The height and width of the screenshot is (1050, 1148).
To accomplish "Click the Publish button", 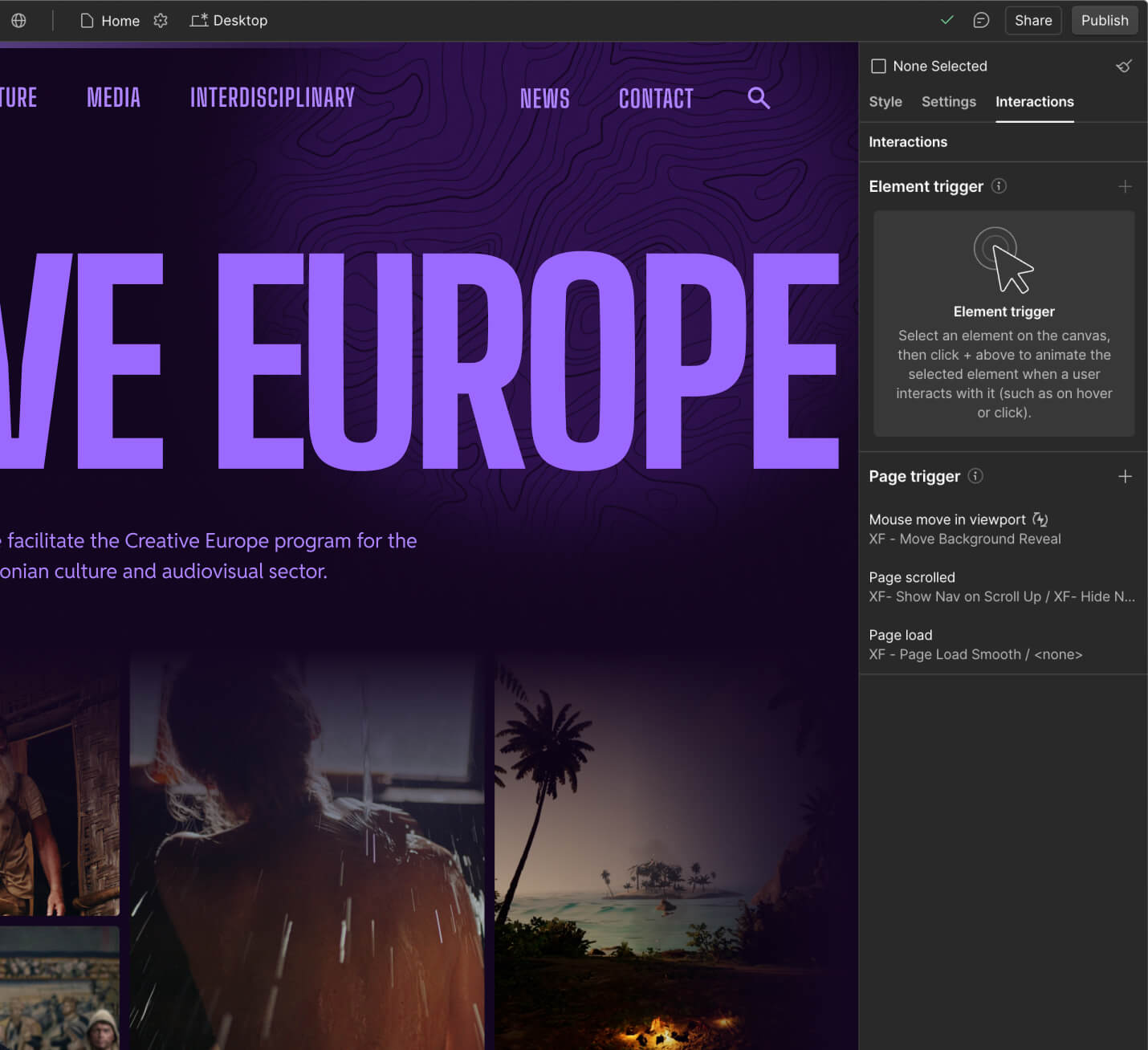I will click(x=1105, y=20).
